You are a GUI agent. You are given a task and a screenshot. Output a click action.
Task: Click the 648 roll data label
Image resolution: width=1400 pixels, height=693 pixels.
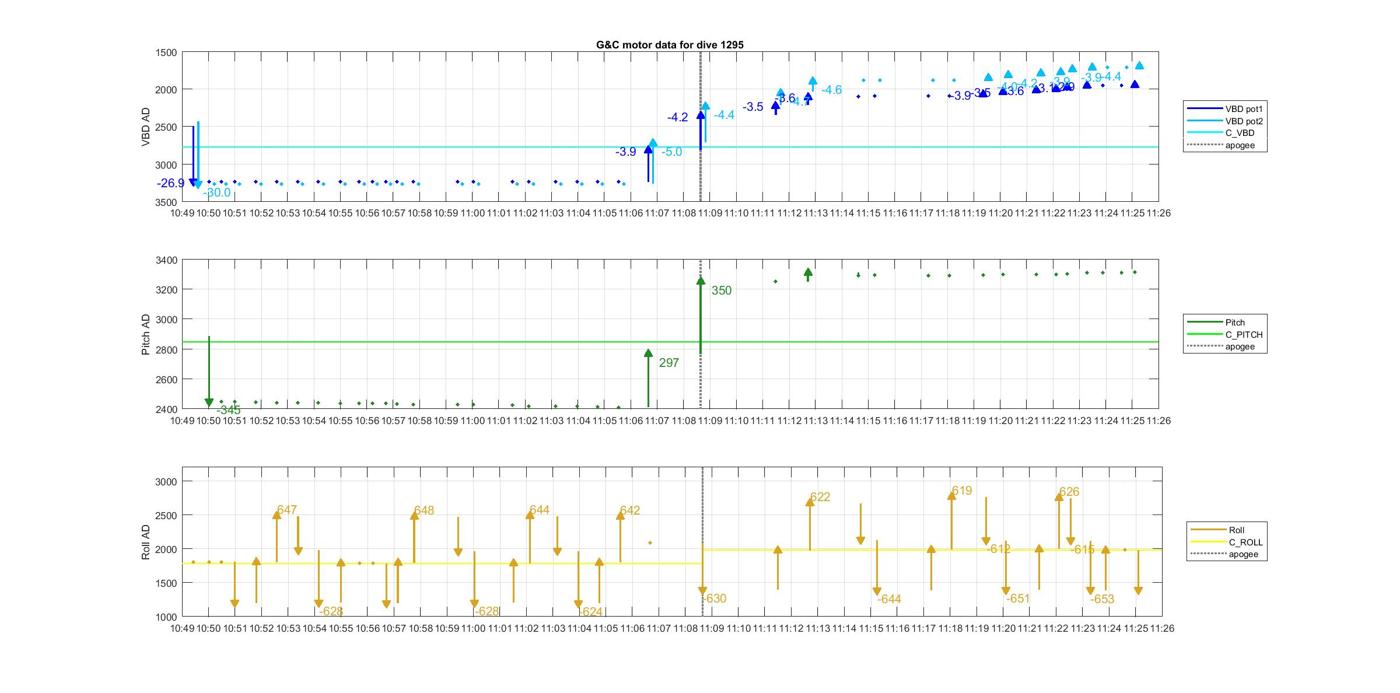424,511
